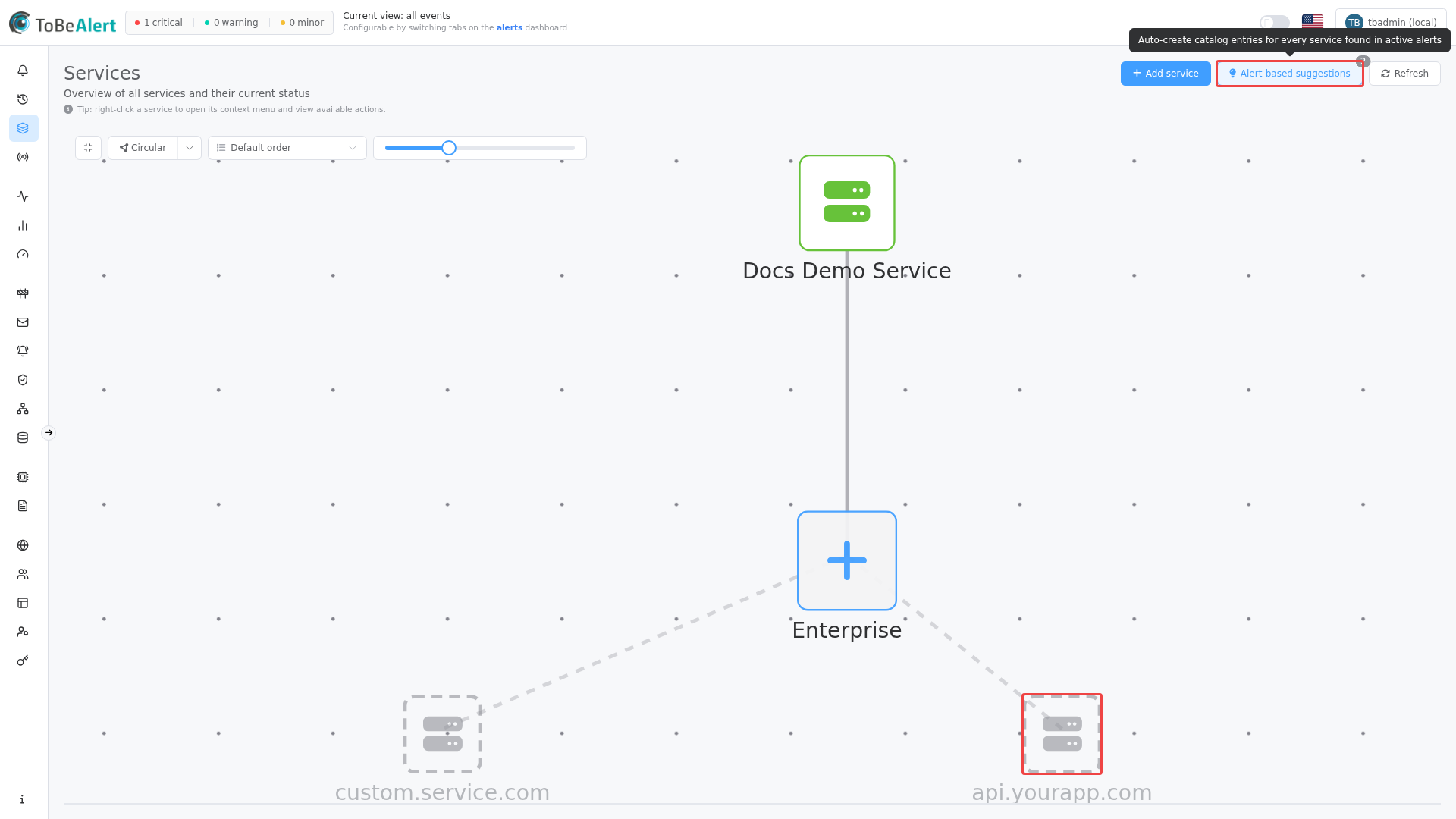
Task: Select the services layers icon in sidebar
Action: point(23,128)
